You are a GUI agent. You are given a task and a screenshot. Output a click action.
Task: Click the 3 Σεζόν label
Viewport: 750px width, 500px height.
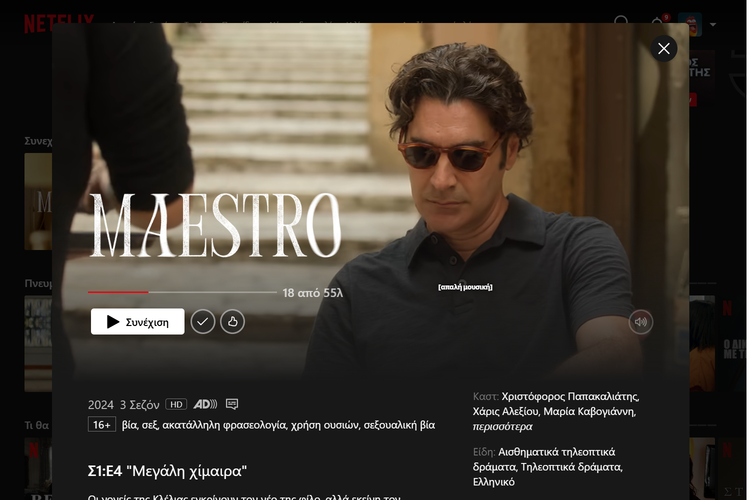pos(139,405)
